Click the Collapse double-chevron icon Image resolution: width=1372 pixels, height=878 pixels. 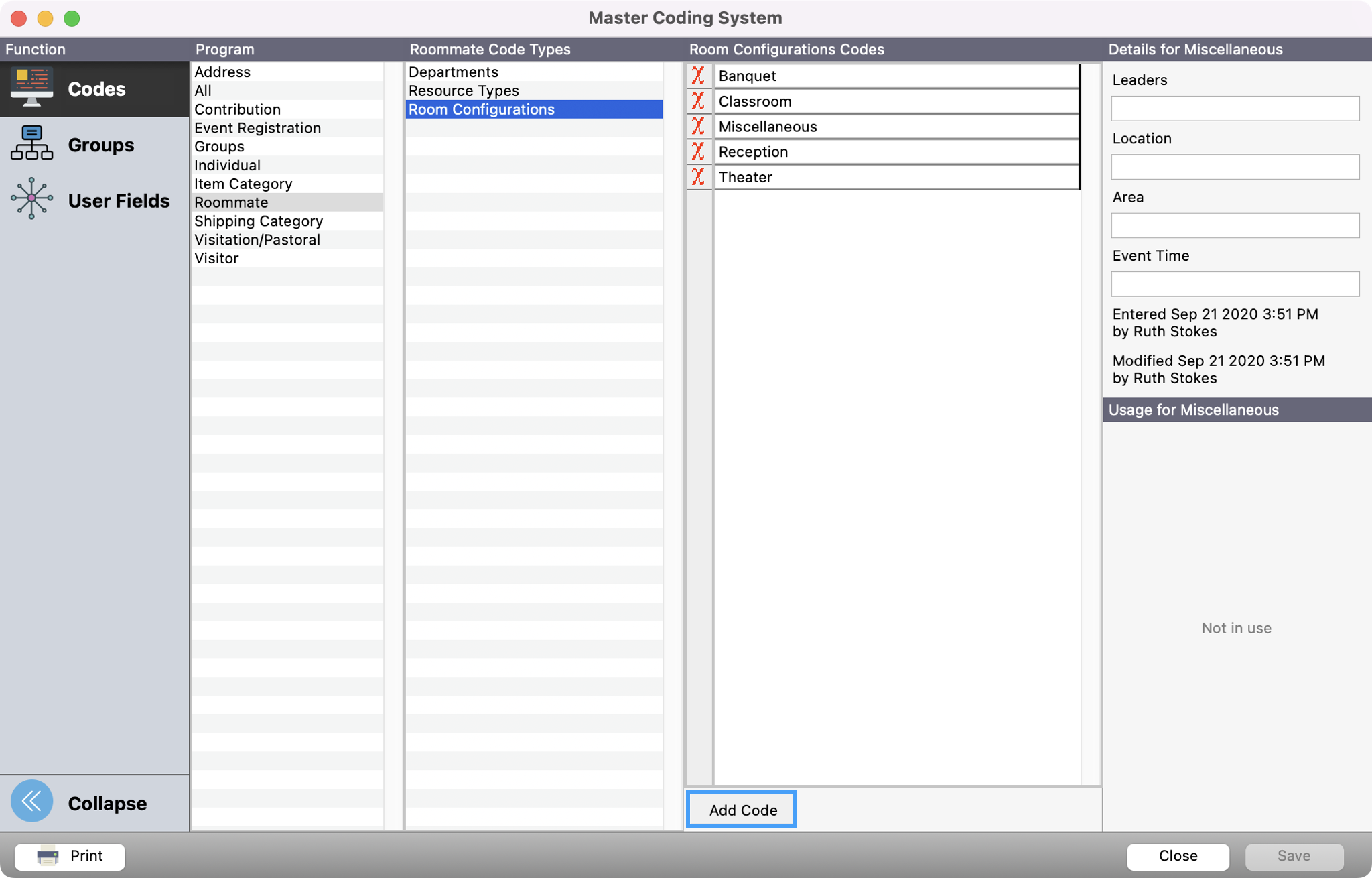[31, 802]
